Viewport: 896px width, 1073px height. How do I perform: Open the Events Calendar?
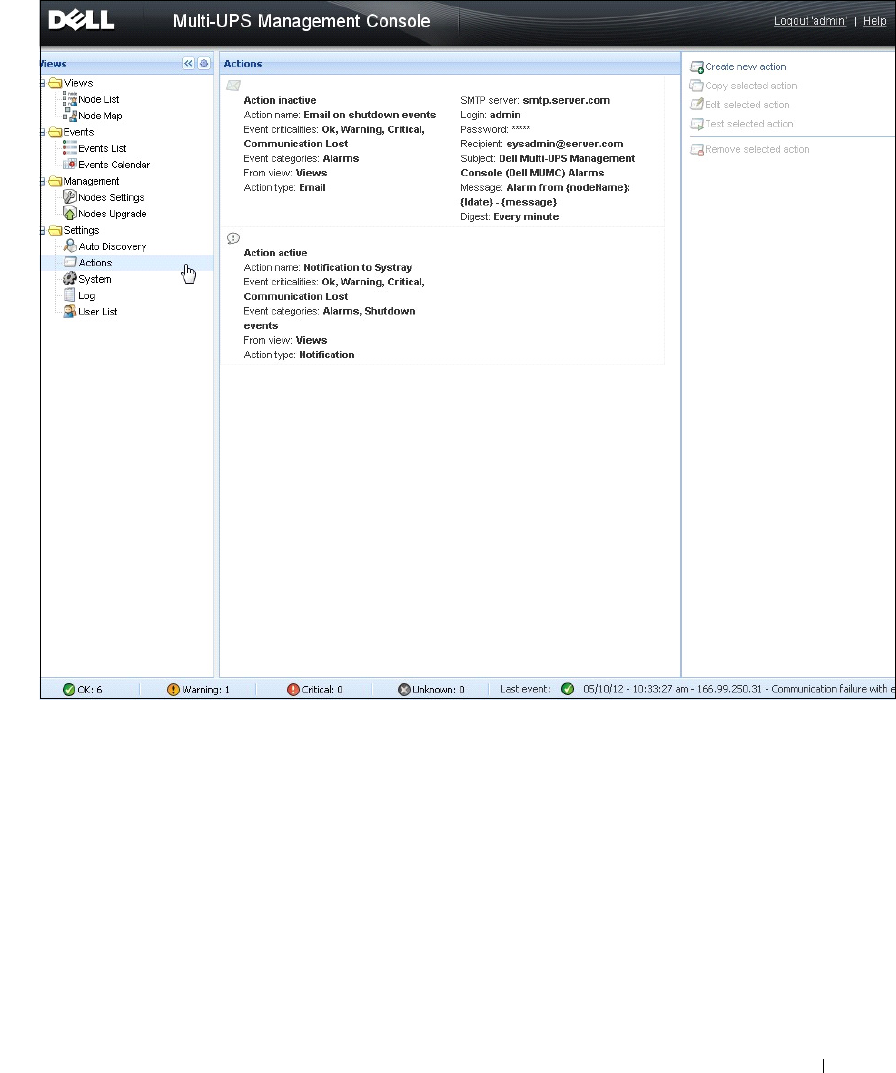click(x=114, y=165)
